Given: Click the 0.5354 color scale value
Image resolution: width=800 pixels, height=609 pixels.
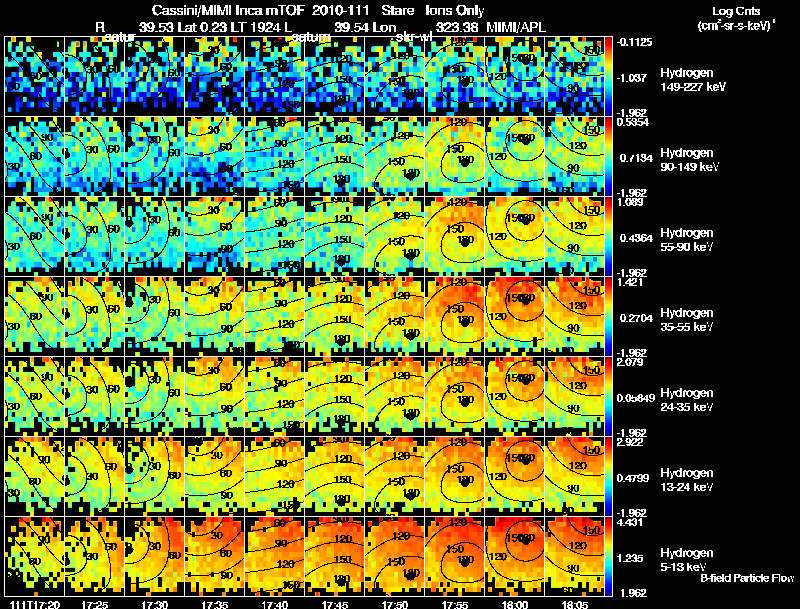Looking at the screenshot, I should 633,122.
